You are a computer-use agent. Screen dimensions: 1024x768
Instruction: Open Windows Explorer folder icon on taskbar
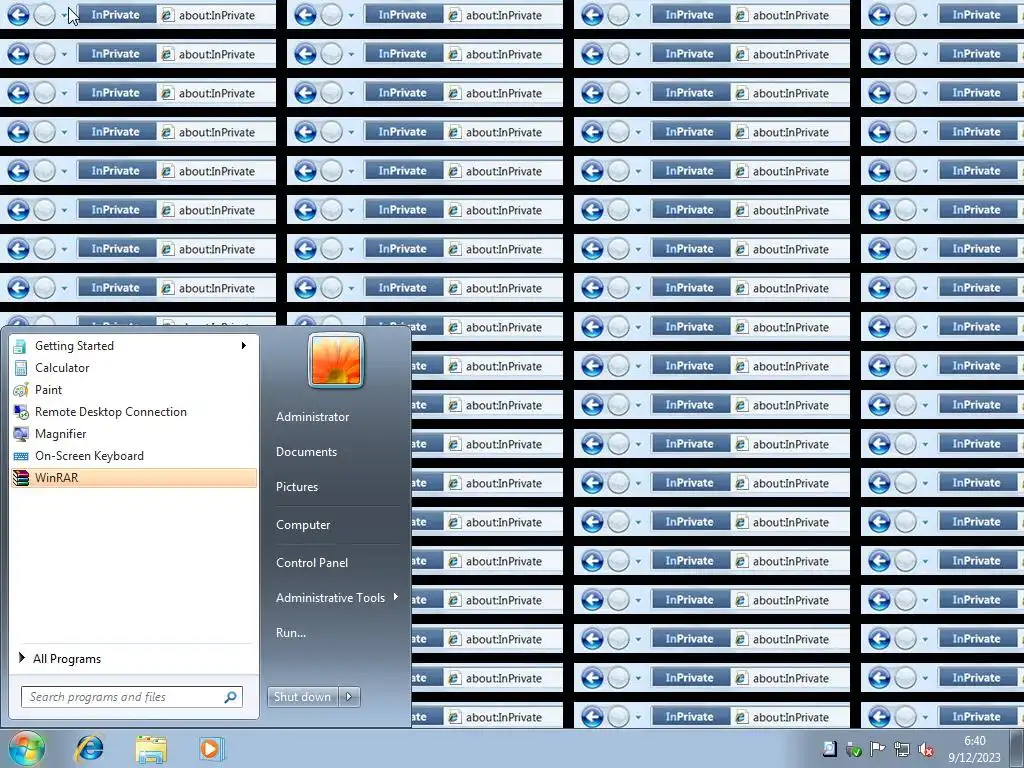(x=151, y=748)
